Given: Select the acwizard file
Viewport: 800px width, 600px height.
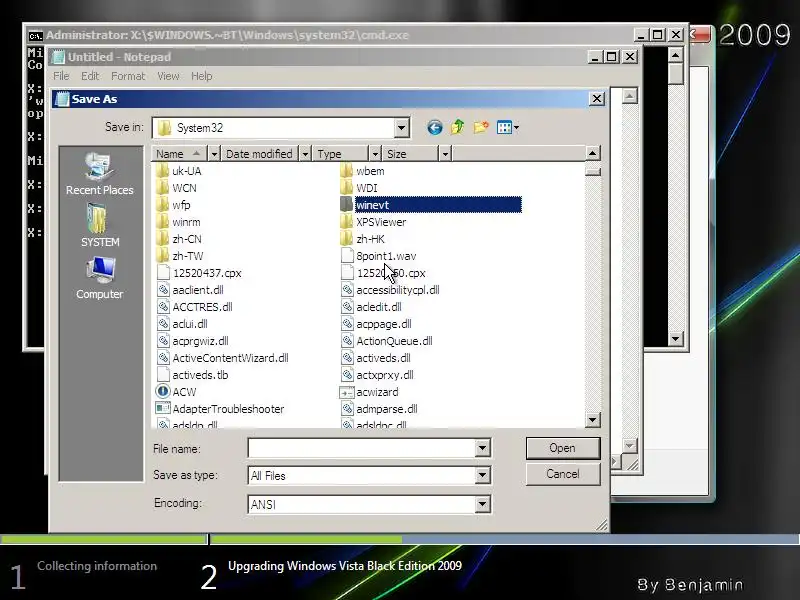Looking at the screenshot, I should click(369, 392).
